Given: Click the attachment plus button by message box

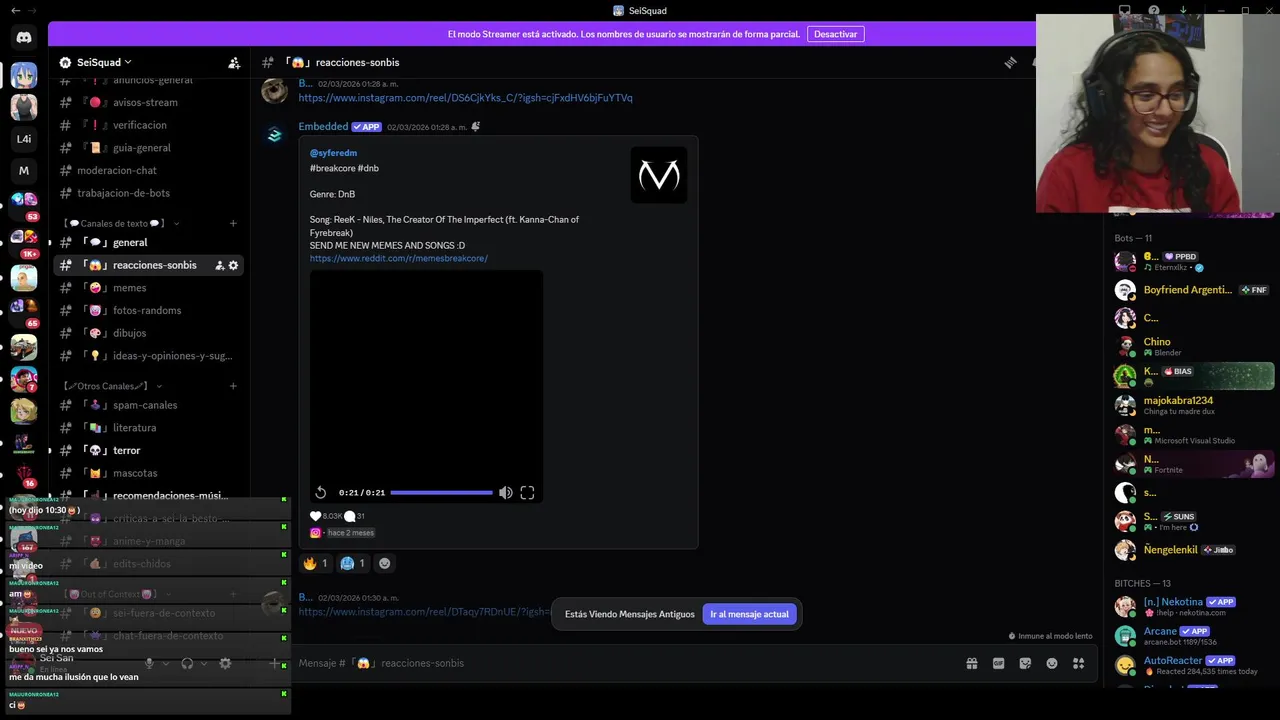Looking at the screenshot, I should pyautogui.click(x=275, y=663).
